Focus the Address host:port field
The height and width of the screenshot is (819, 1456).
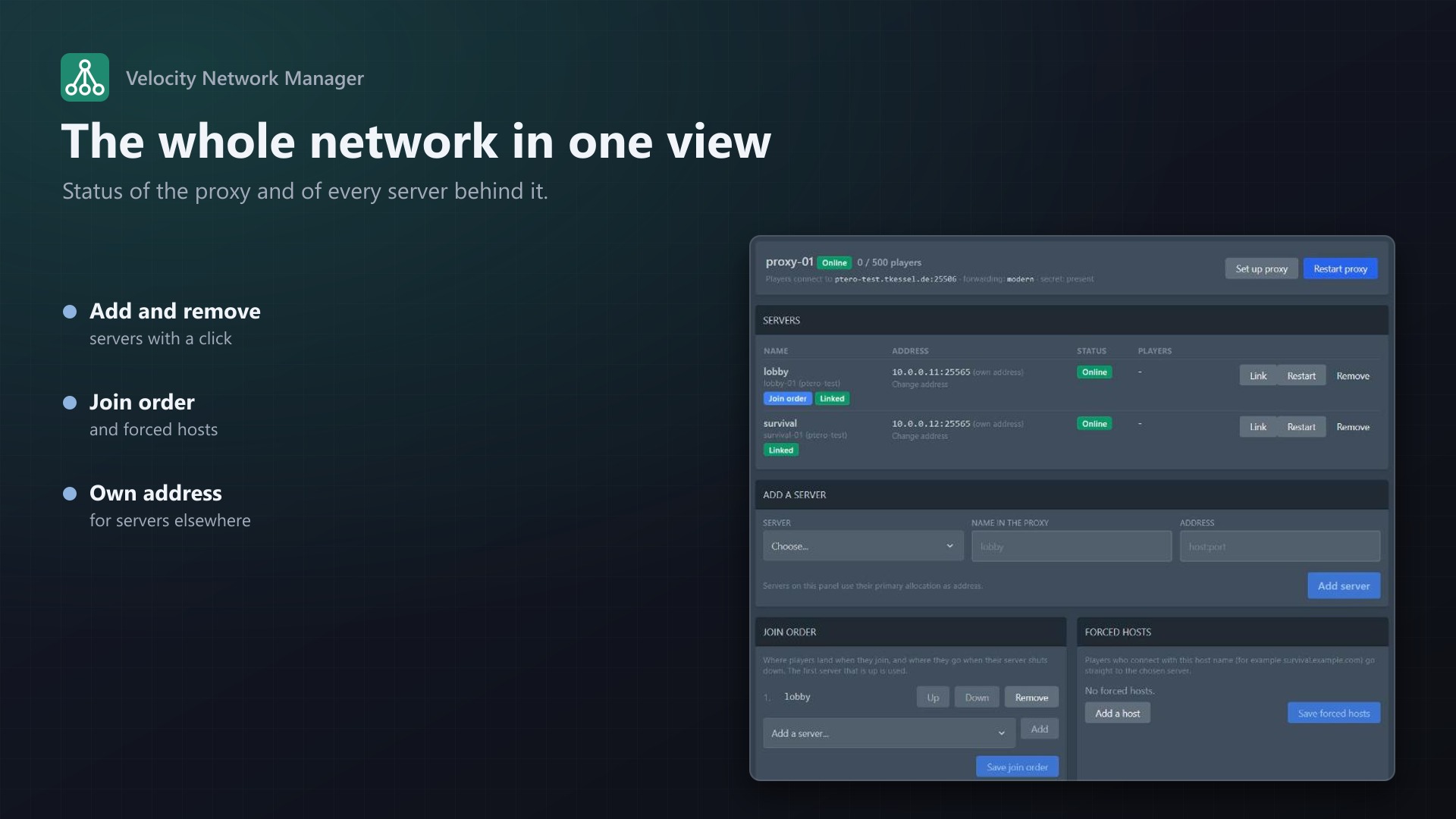(1280, 546)
